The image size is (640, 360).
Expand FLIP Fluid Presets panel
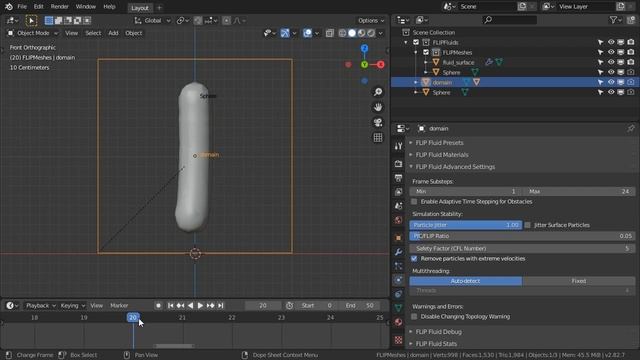tap(439, 143)
